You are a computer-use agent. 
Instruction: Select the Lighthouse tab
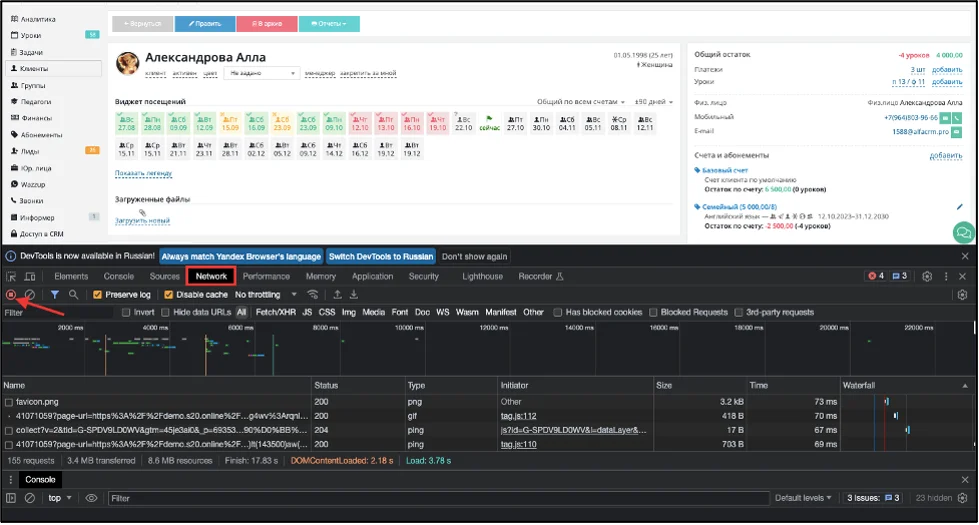pos(482,277)
